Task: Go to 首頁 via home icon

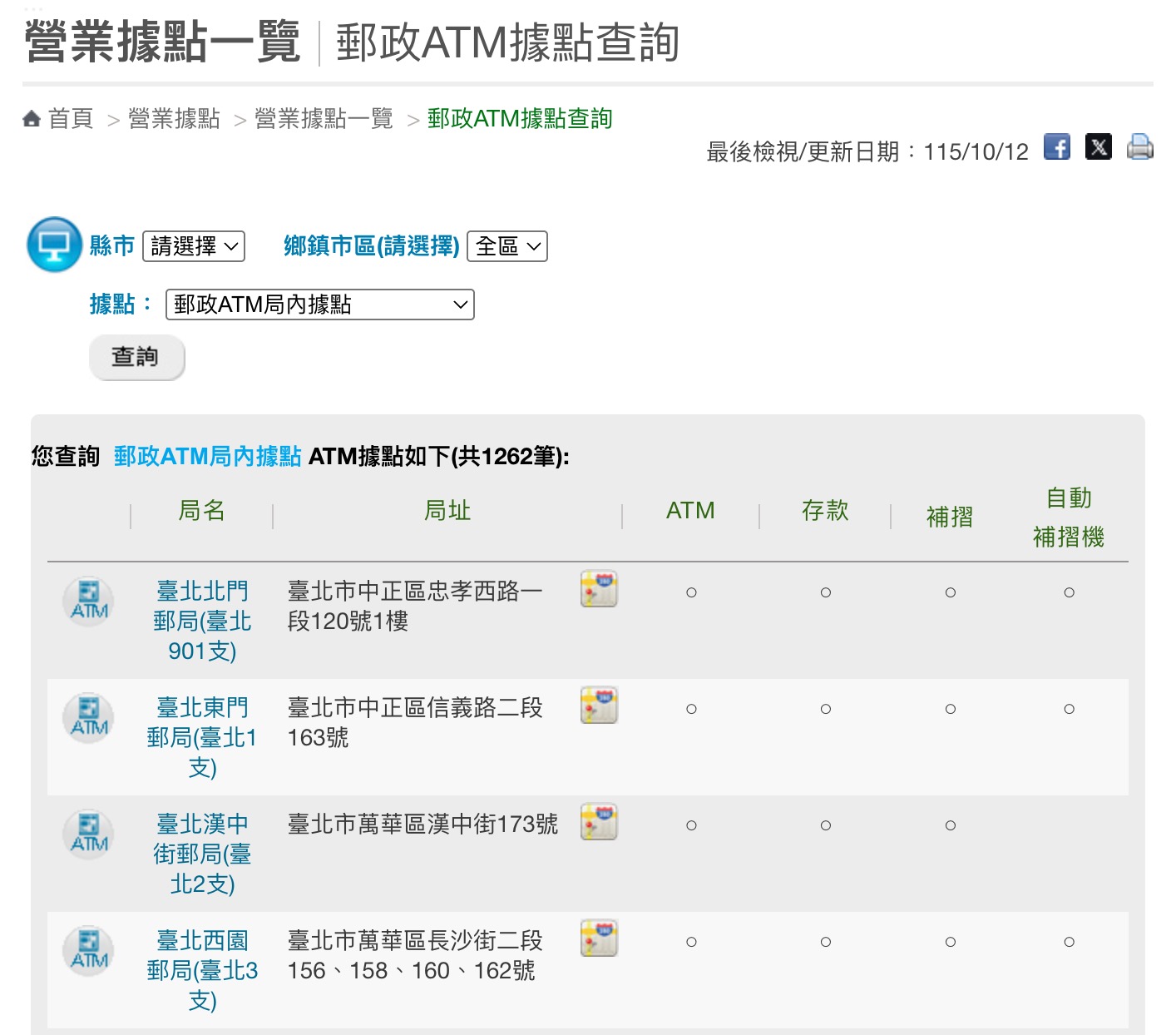Action: [32, 119]
